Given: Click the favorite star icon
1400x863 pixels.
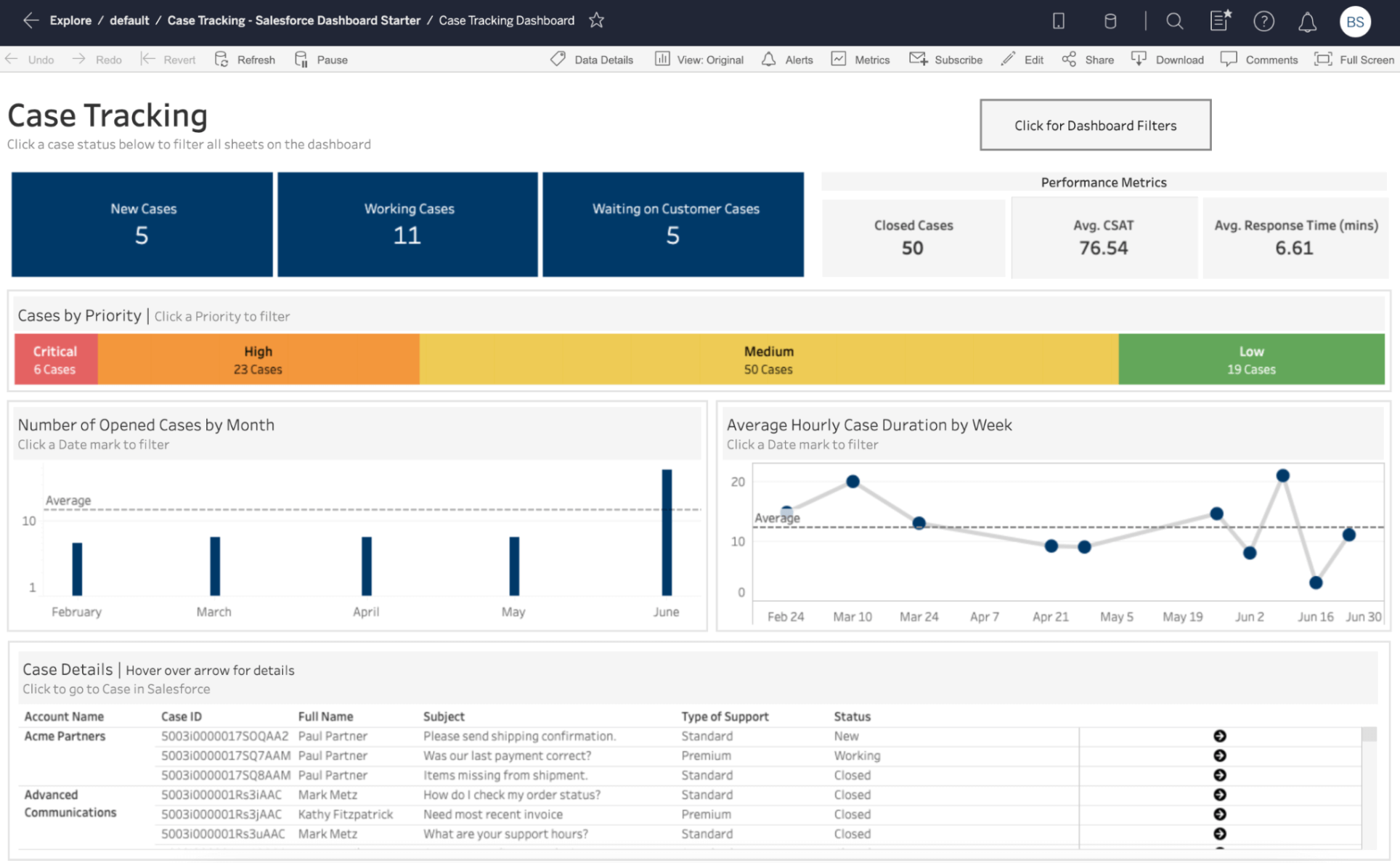Looking at the screenshot, I should [x=596, y=20].
